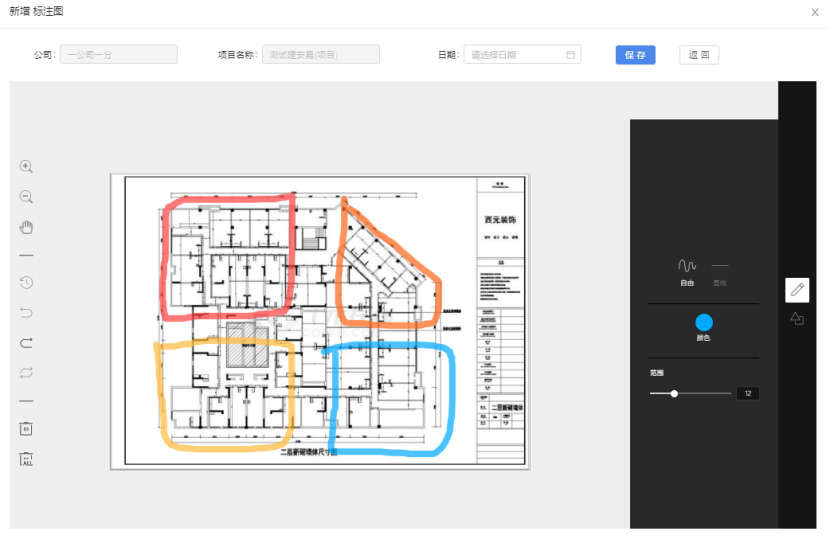
Task: Click the zoom in magnifier icon
Action: point(27,167)
